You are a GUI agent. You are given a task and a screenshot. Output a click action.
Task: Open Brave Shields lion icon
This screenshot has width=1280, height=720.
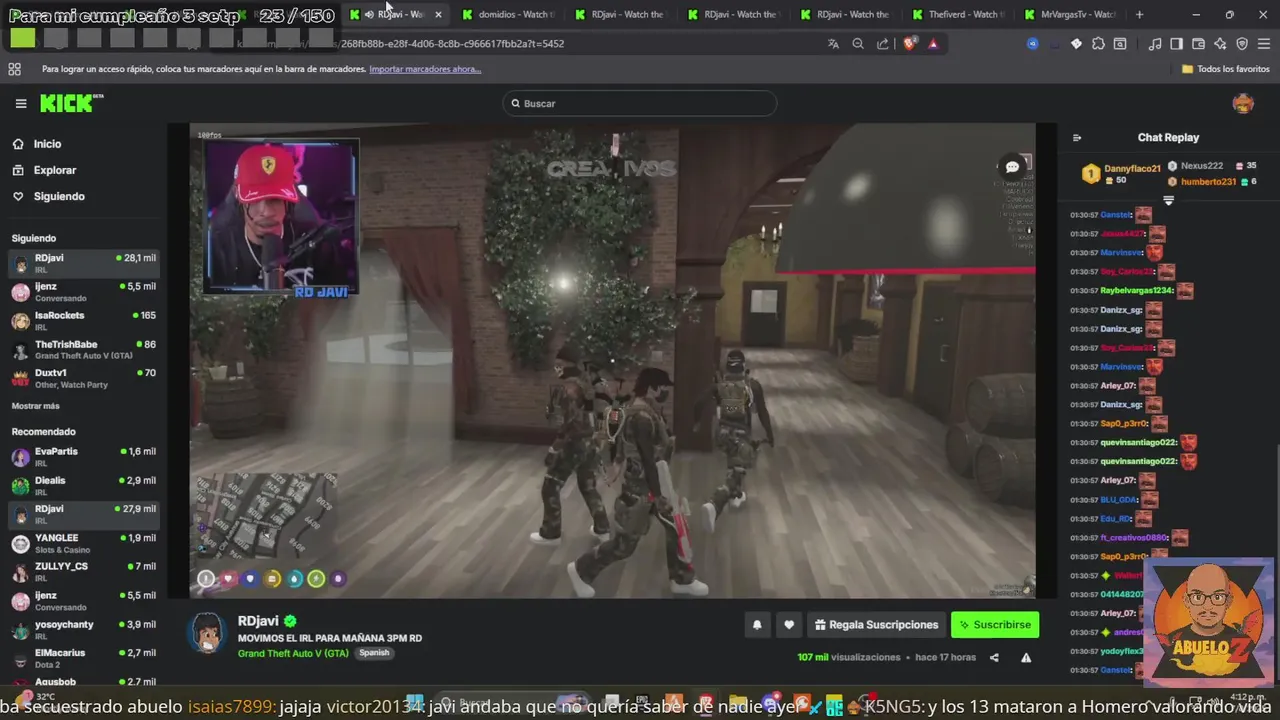(910, 44)
